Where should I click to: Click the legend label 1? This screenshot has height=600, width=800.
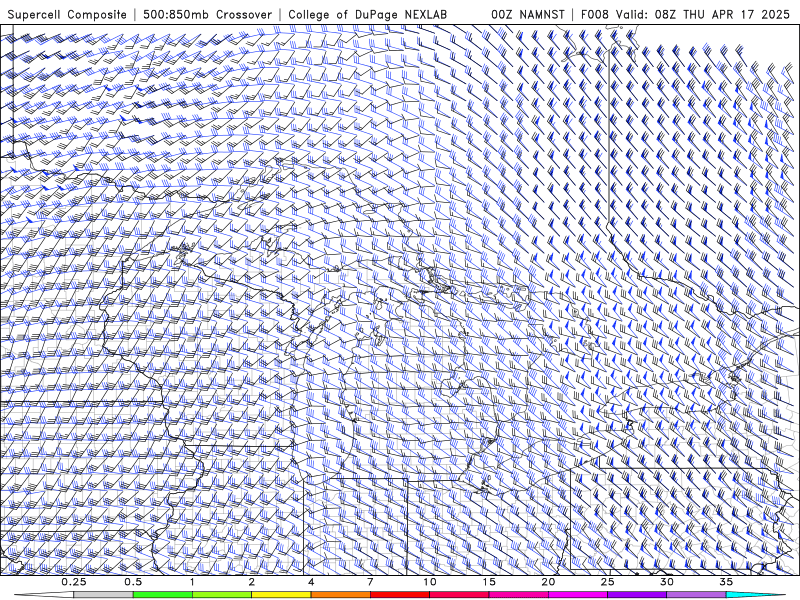(x=192, y=582)
